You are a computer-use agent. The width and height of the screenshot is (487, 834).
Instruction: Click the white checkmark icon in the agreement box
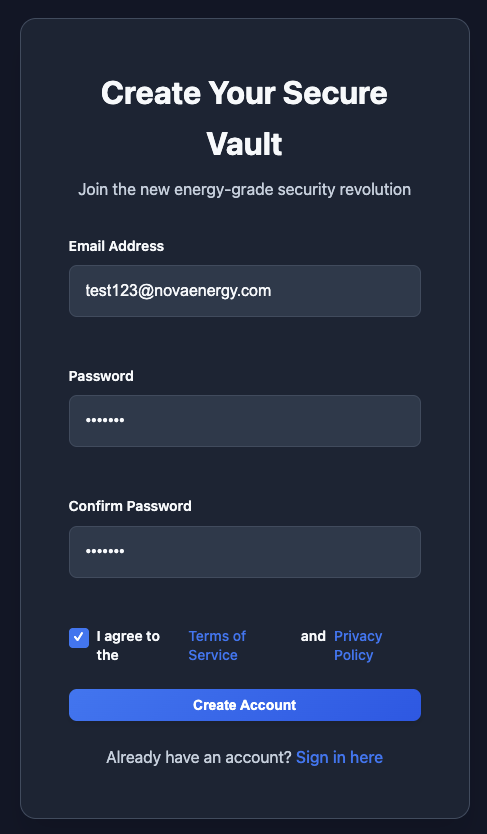[x=79, y=637]
